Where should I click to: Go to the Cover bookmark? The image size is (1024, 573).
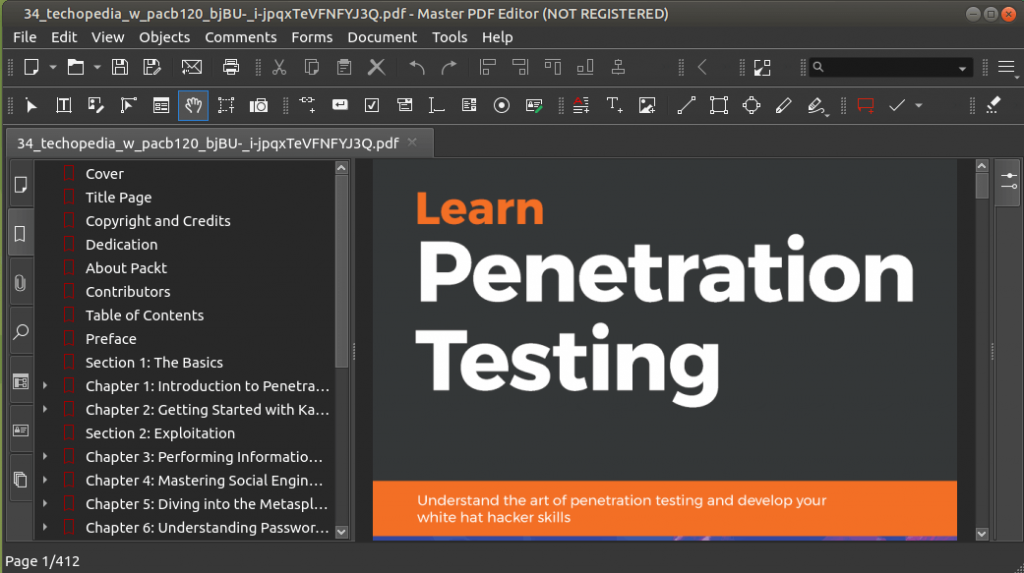(x=104, y=174)
